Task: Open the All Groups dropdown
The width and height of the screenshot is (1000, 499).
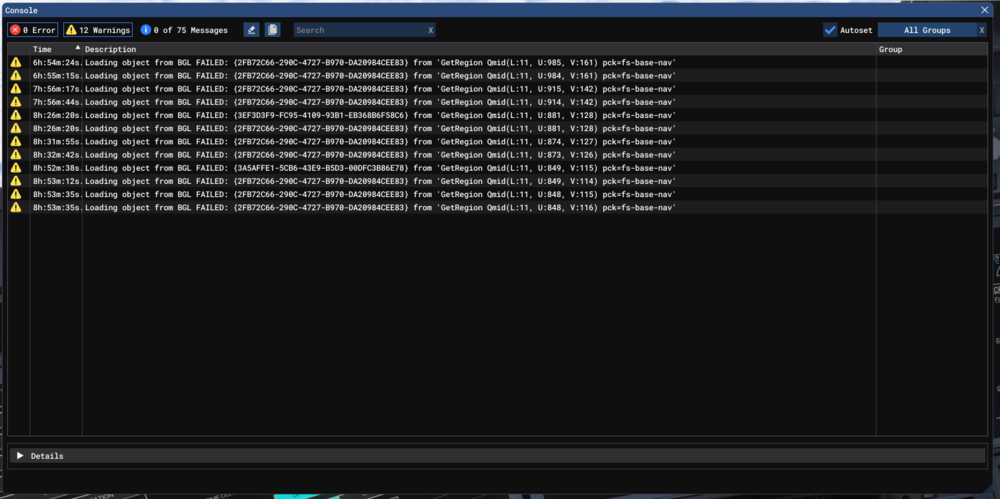Action: [x=926, y=30]
